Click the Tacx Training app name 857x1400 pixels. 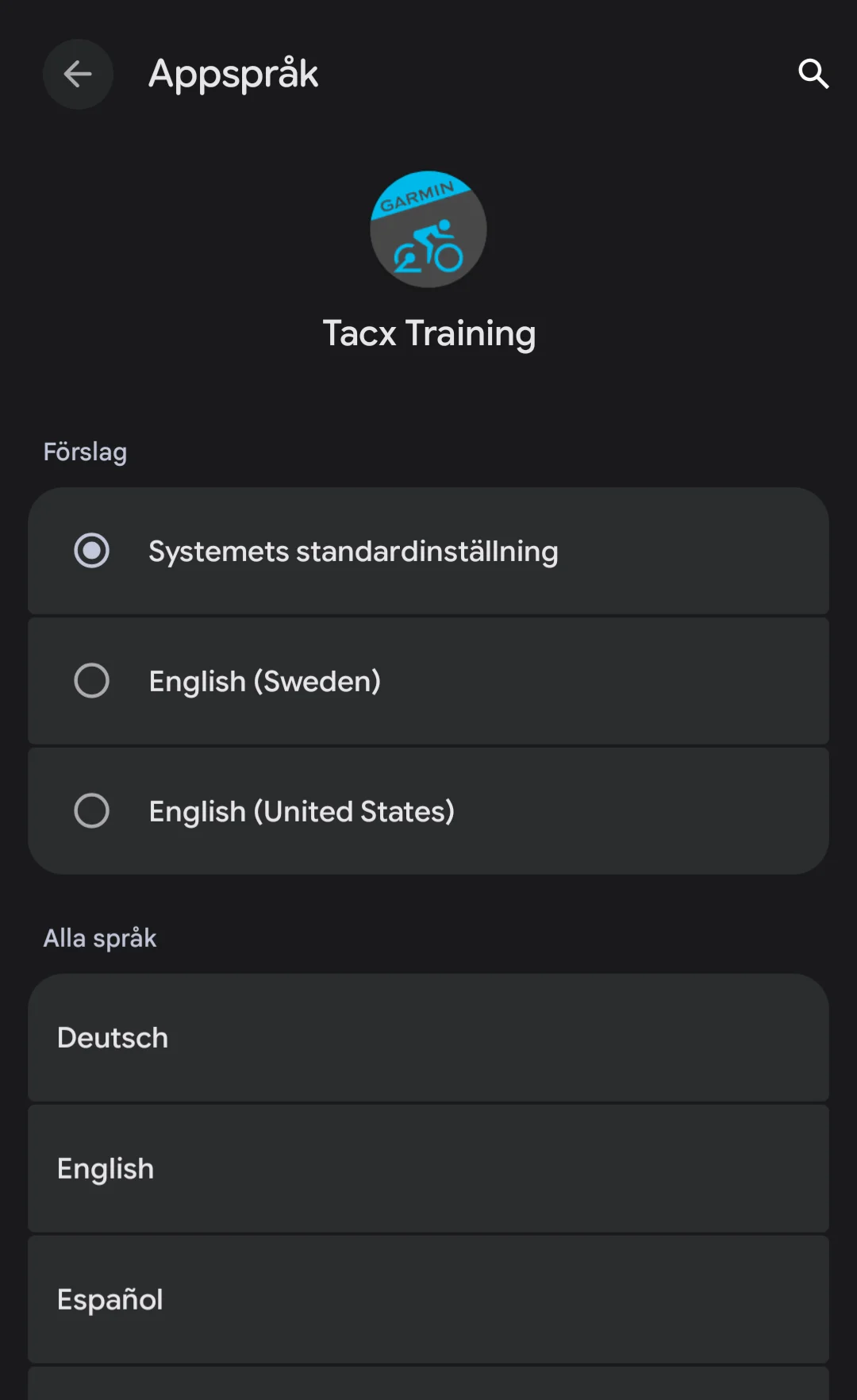428,333
